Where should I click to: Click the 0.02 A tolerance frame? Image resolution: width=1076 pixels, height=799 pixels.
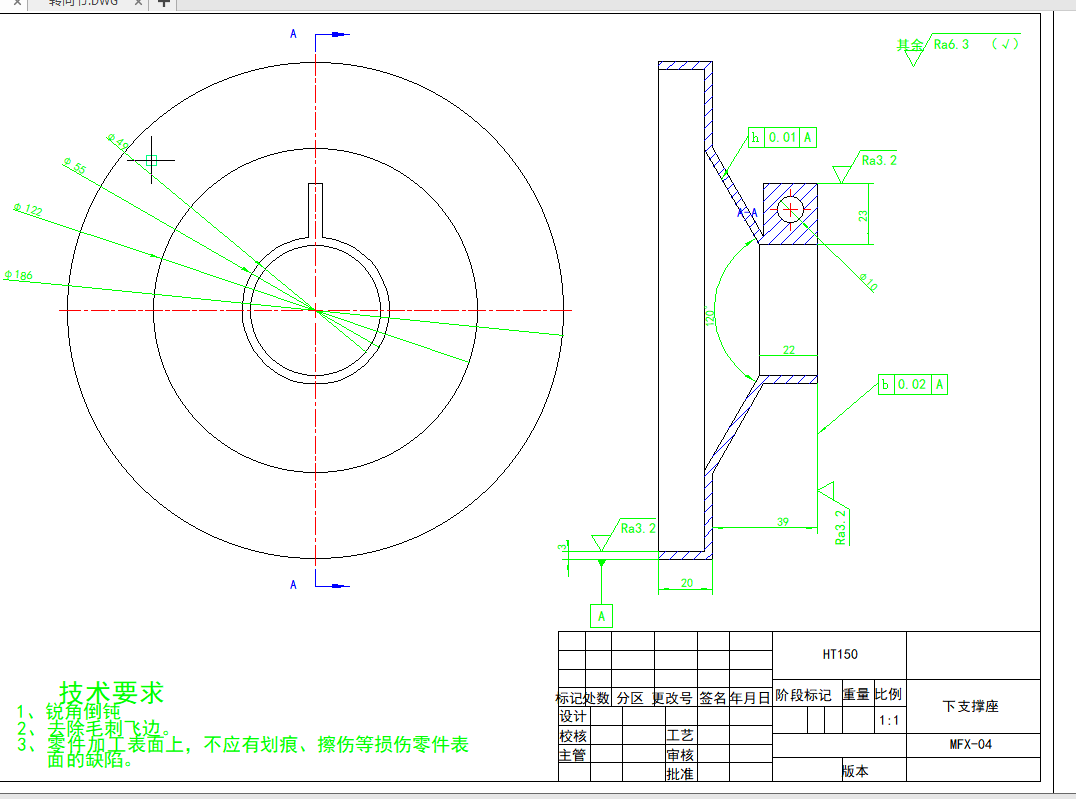click(913, 384)
